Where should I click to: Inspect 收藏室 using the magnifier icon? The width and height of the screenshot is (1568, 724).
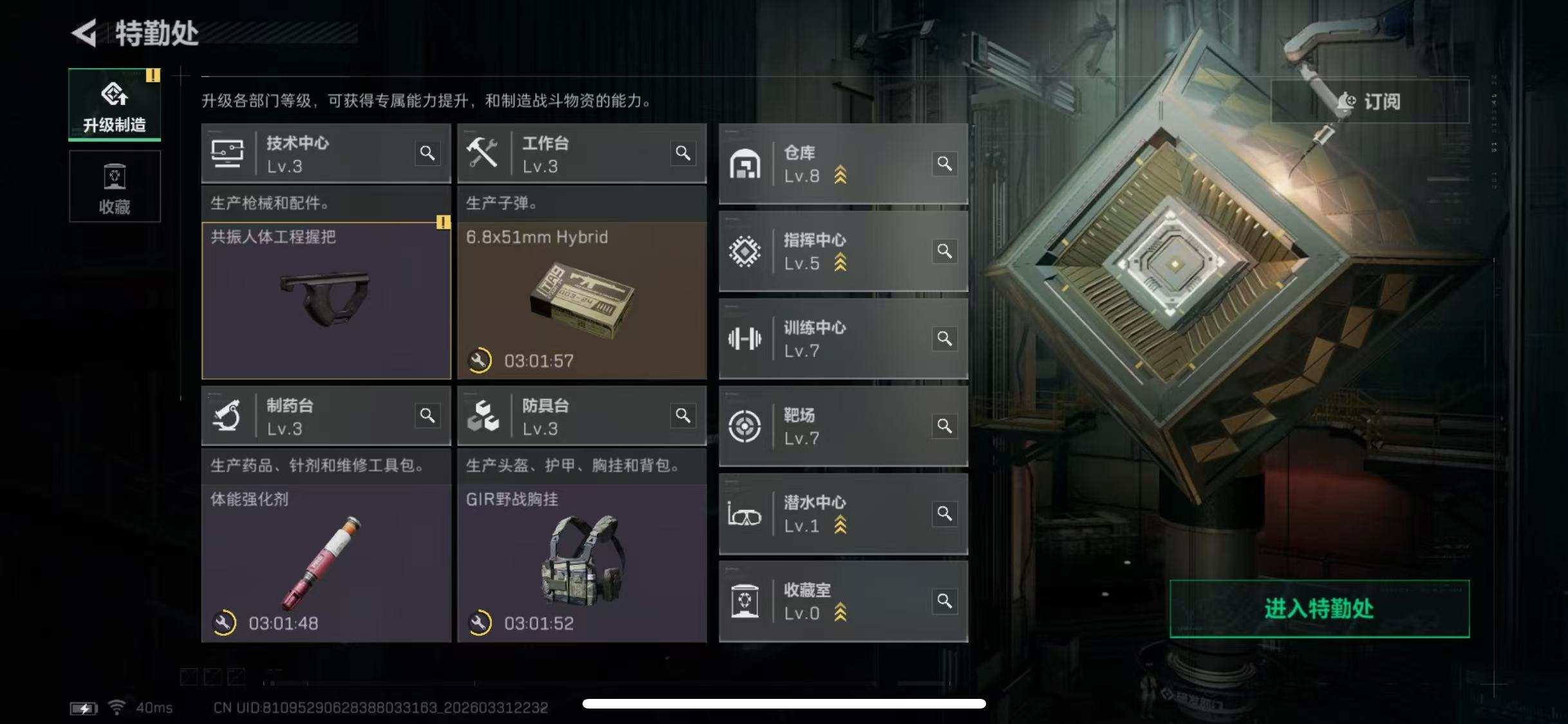coord(944,601)
